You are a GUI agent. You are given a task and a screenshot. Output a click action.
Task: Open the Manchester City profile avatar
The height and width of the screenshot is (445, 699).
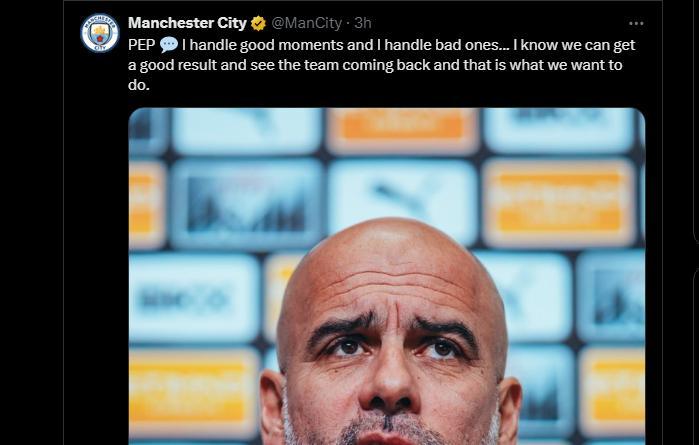tap(100, 33)
